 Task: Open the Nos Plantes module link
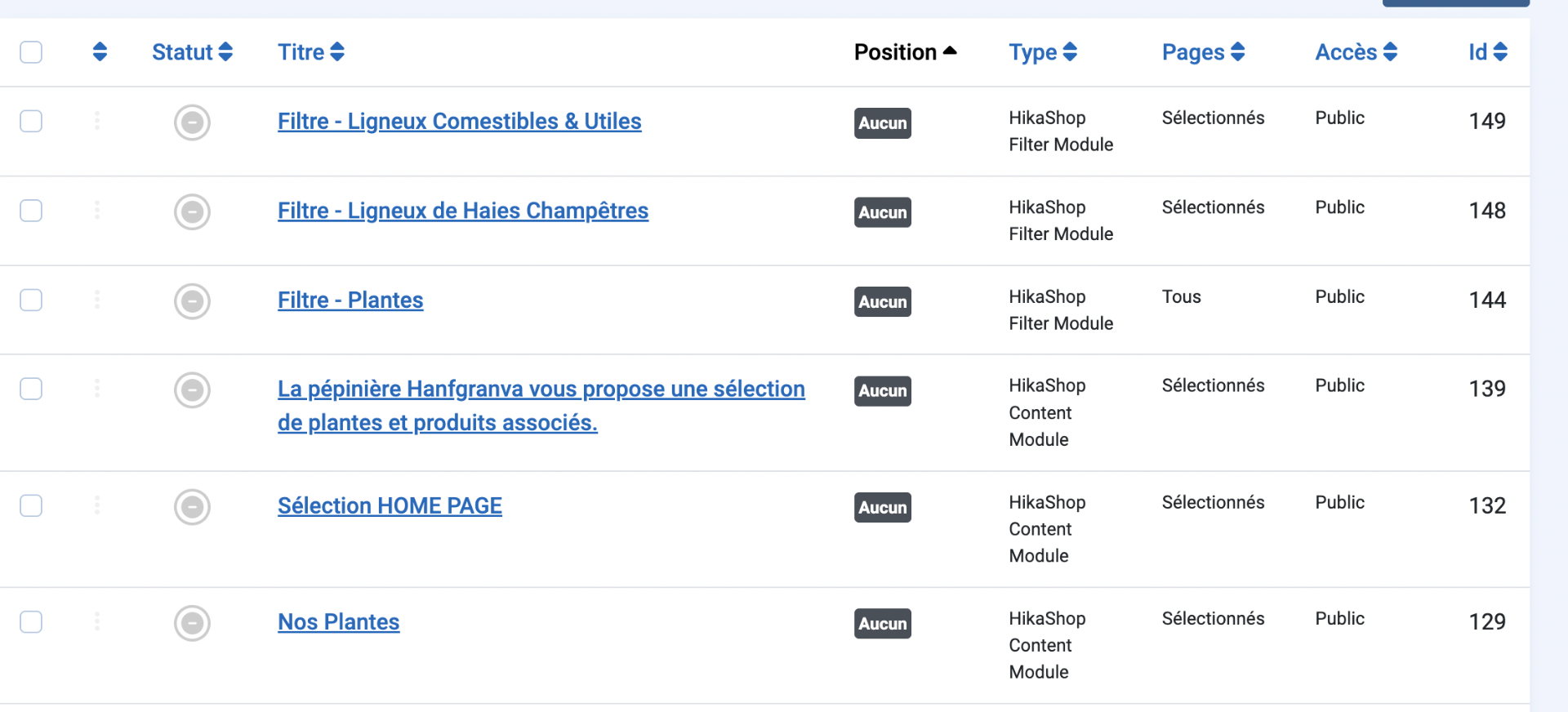click(x=338, y=622)
